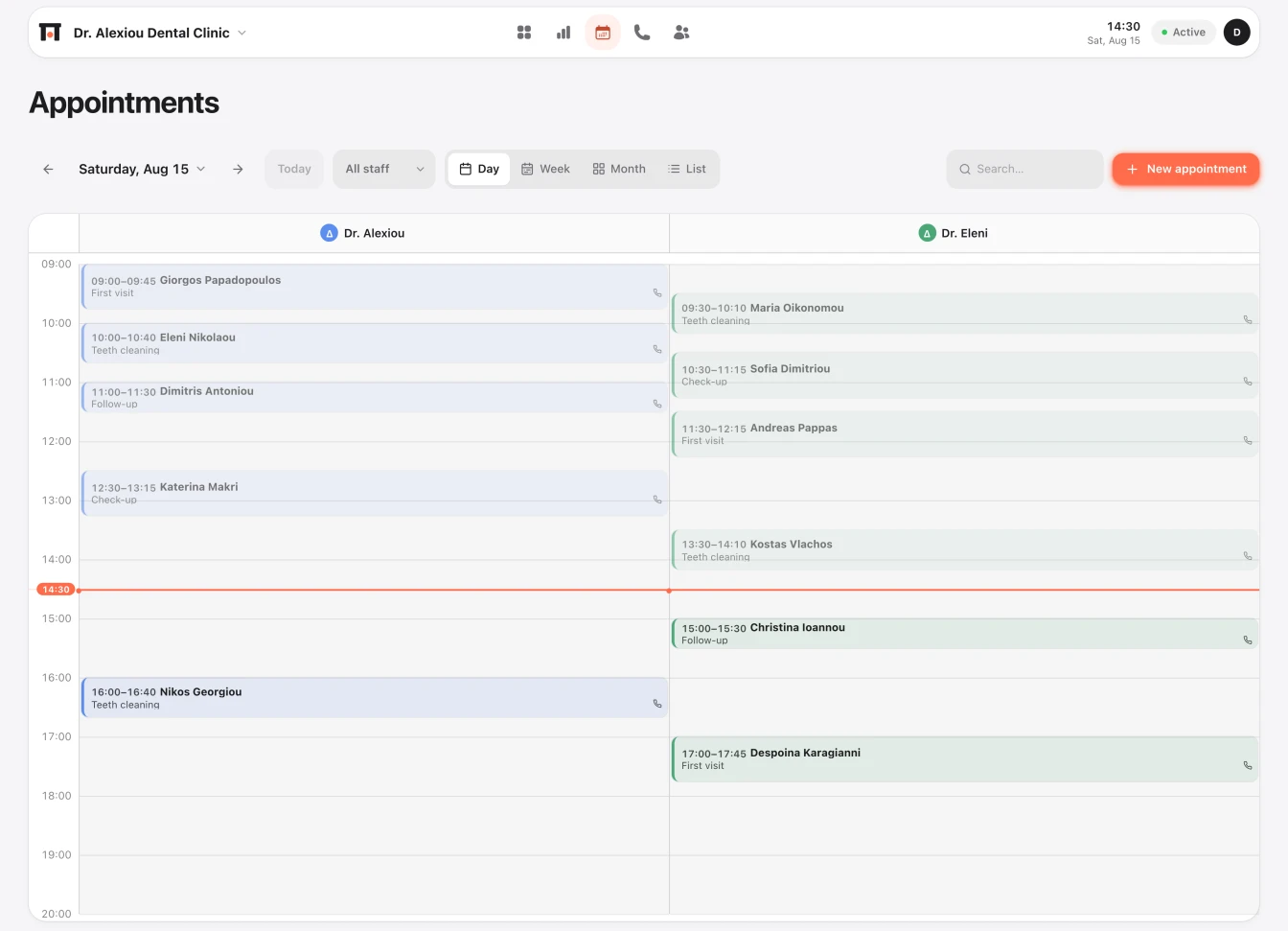Open Katerina Makri check-up appointment
This screenshot has height=931, width=1288.
click(x=375, y=493)
